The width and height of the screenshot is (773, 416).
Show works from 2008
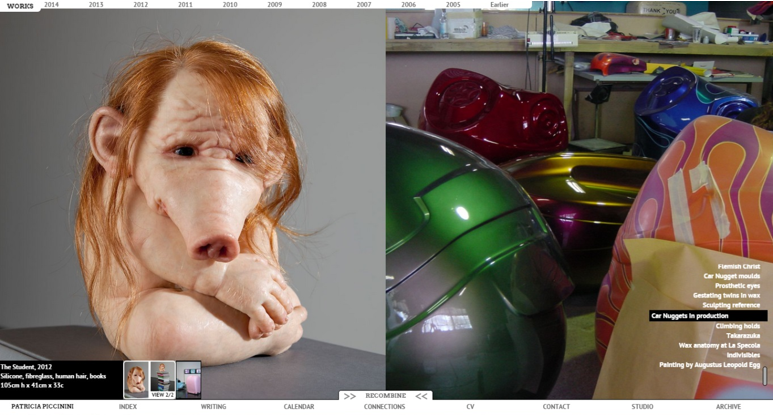coord(319,4)
